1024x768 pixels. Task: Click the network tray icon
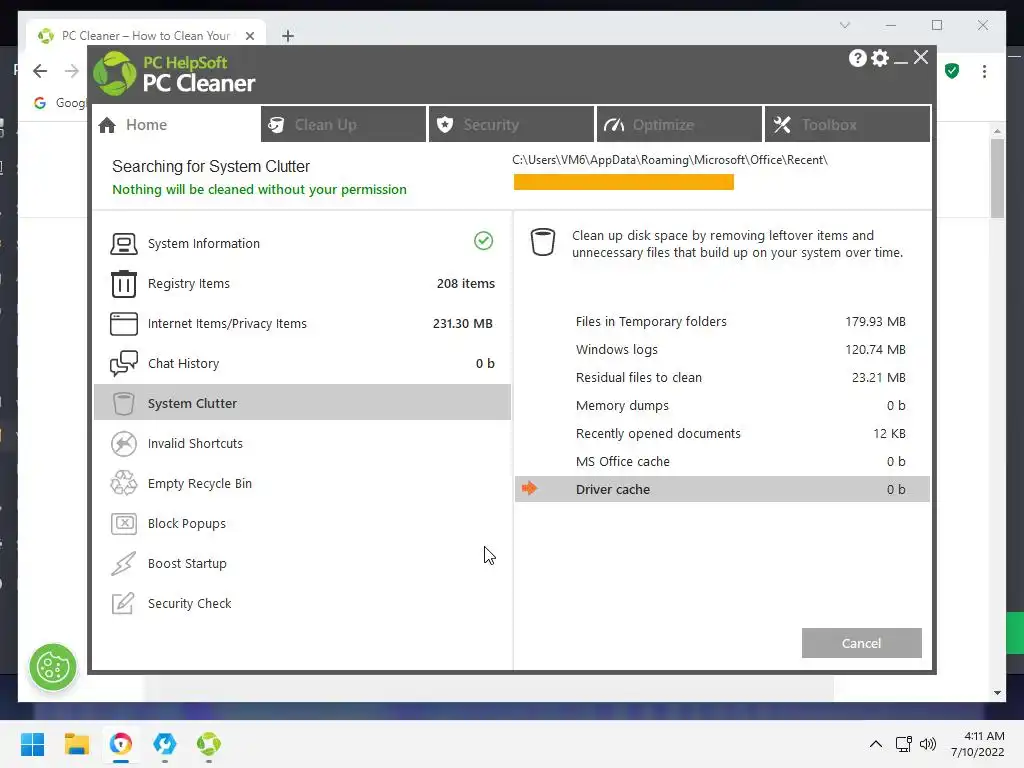point(903,744)
